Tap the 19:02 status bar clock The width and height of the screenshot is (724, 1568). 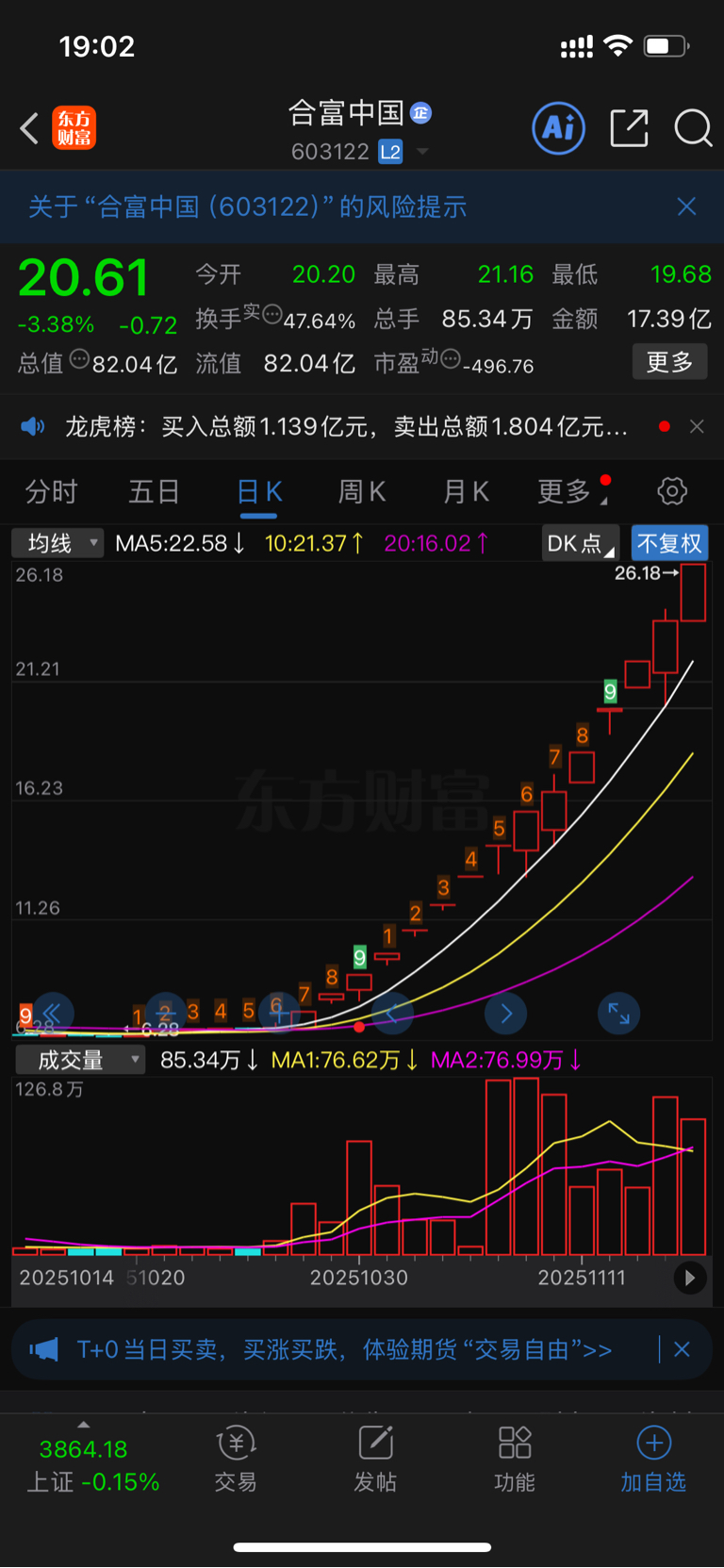pos(97,46)
